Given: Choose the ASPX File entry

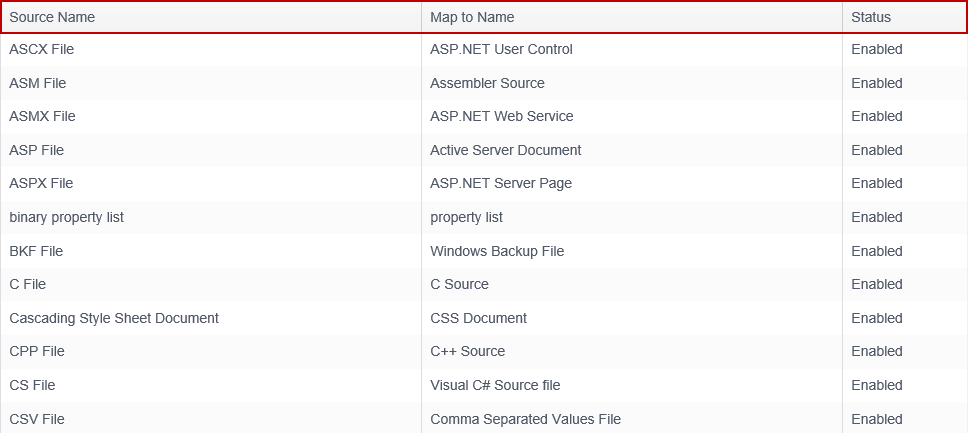Looking at the screenshot, I should pos(42,183).
